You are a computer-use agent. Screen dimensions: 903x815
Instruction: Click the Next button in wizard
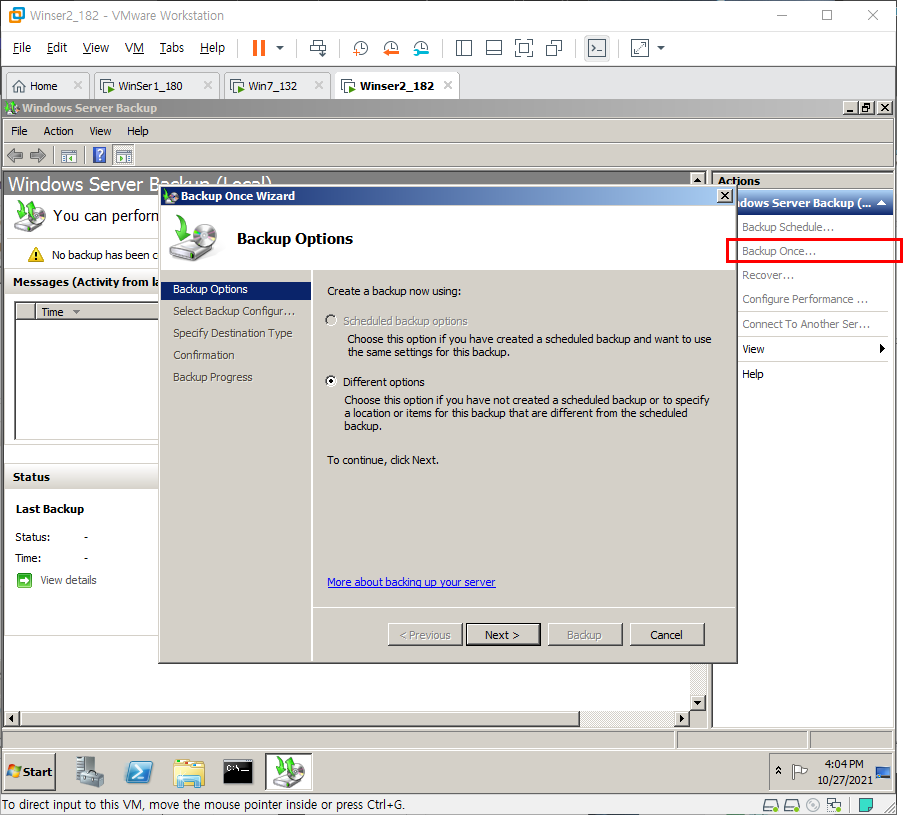coord(503,635)
